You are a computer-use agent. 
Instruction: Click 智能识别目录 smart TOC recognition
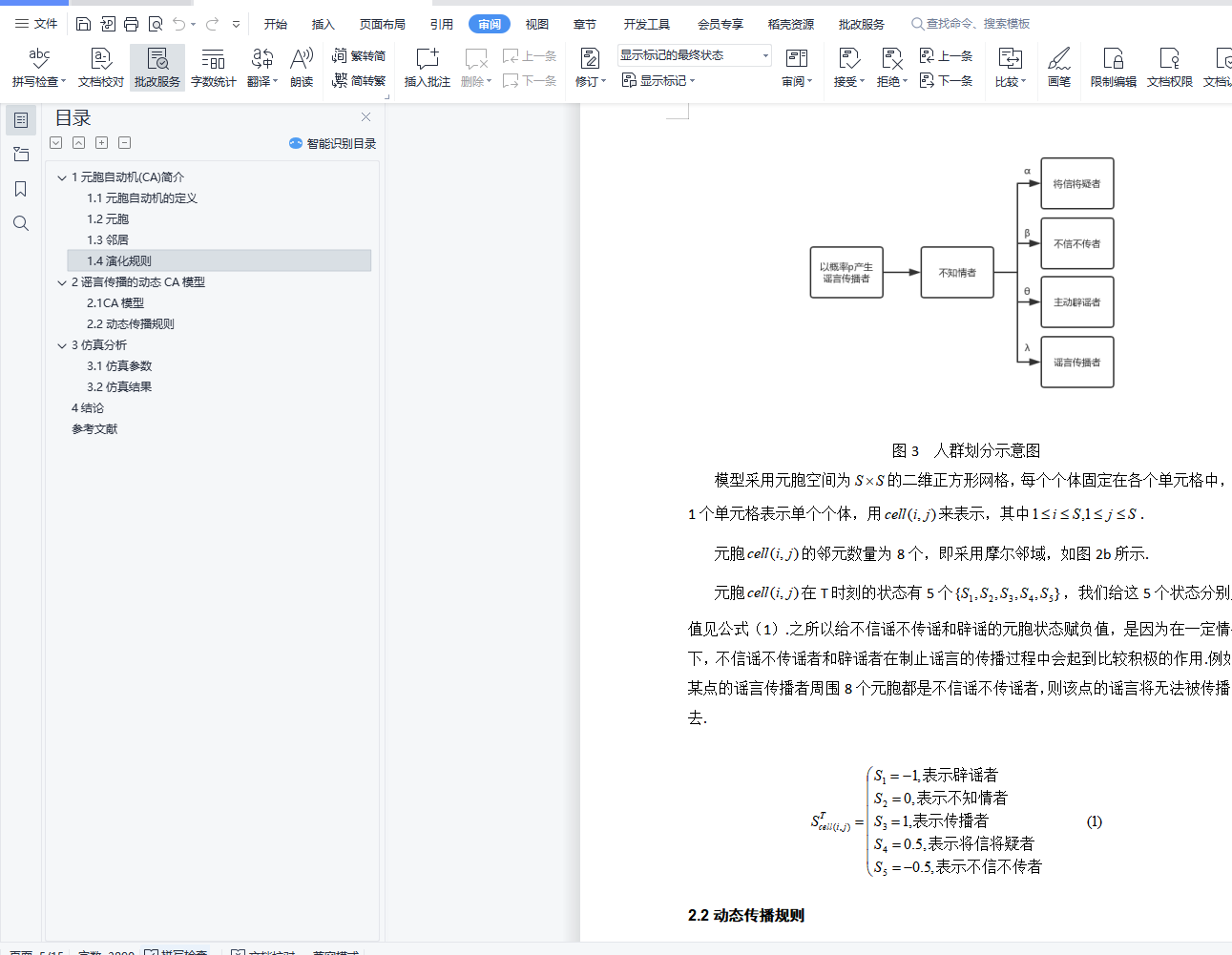(333, 143)
